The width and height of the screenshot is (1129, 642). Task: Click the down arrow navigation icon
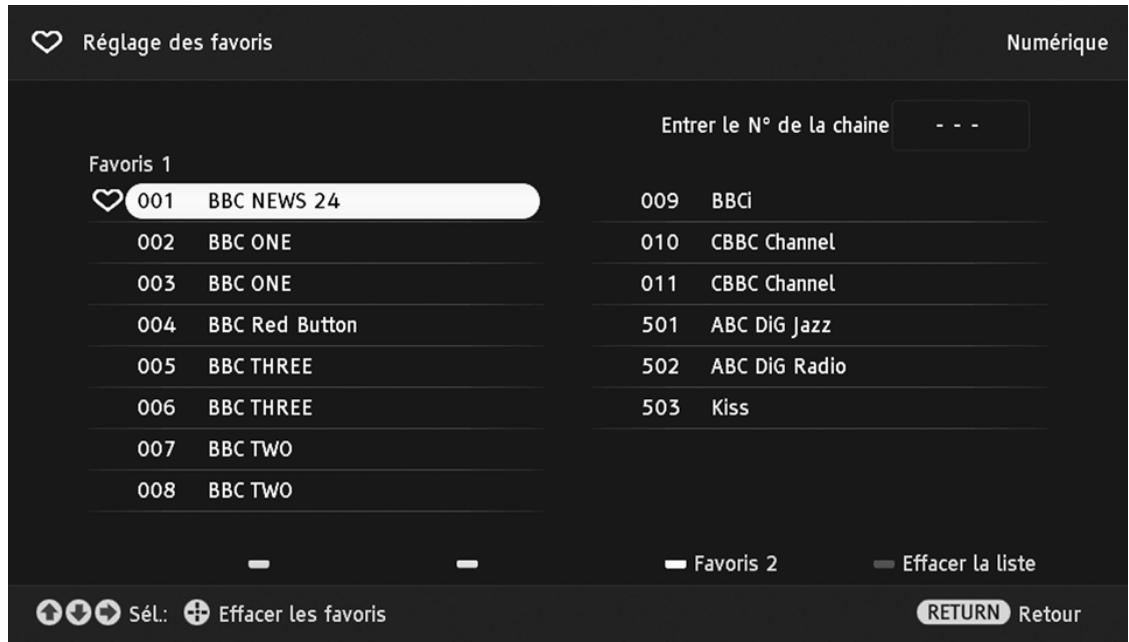tap(78, 613)
